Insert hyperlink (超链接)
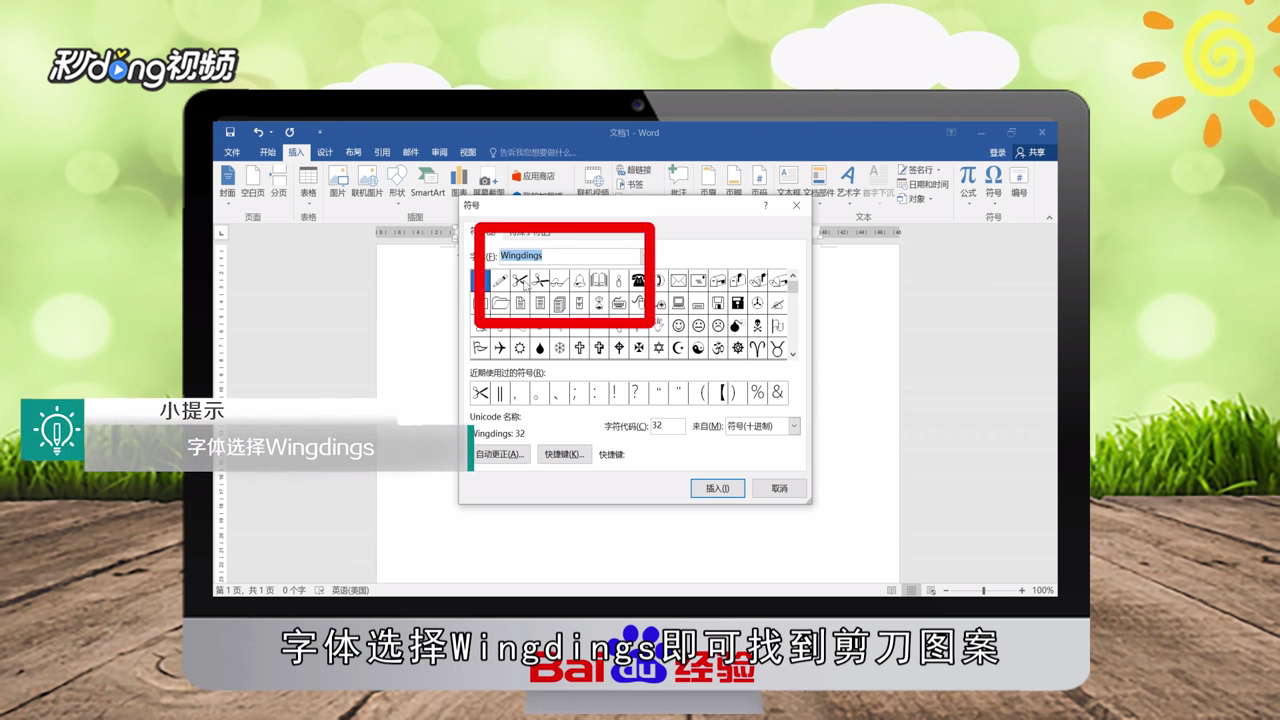Viewport: 1280px width, 720px height. coord(633,170)
